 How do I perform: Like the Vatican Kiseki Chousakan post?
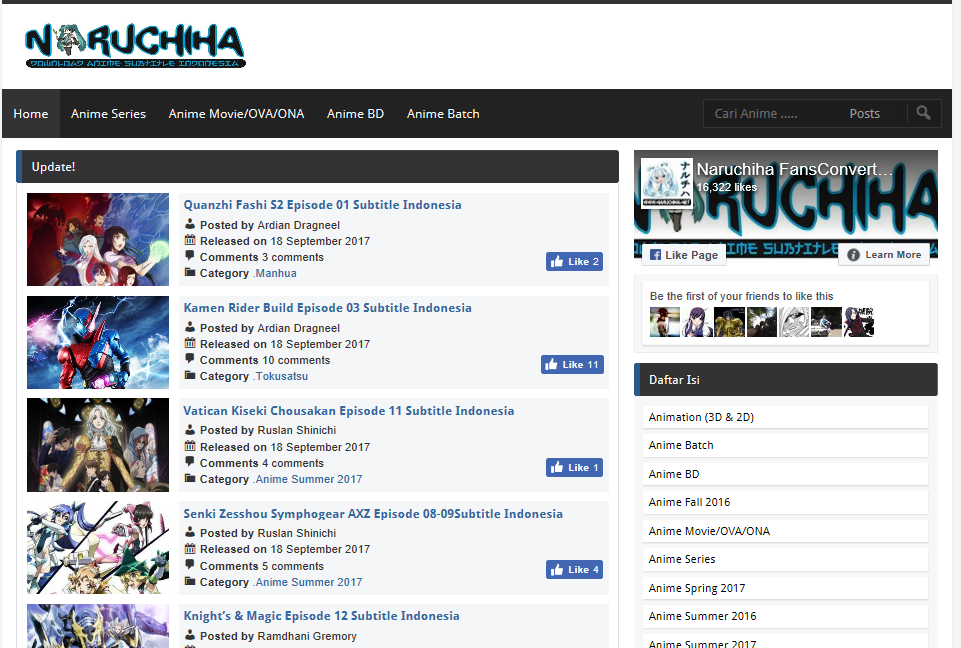click(x=574, y=468)
